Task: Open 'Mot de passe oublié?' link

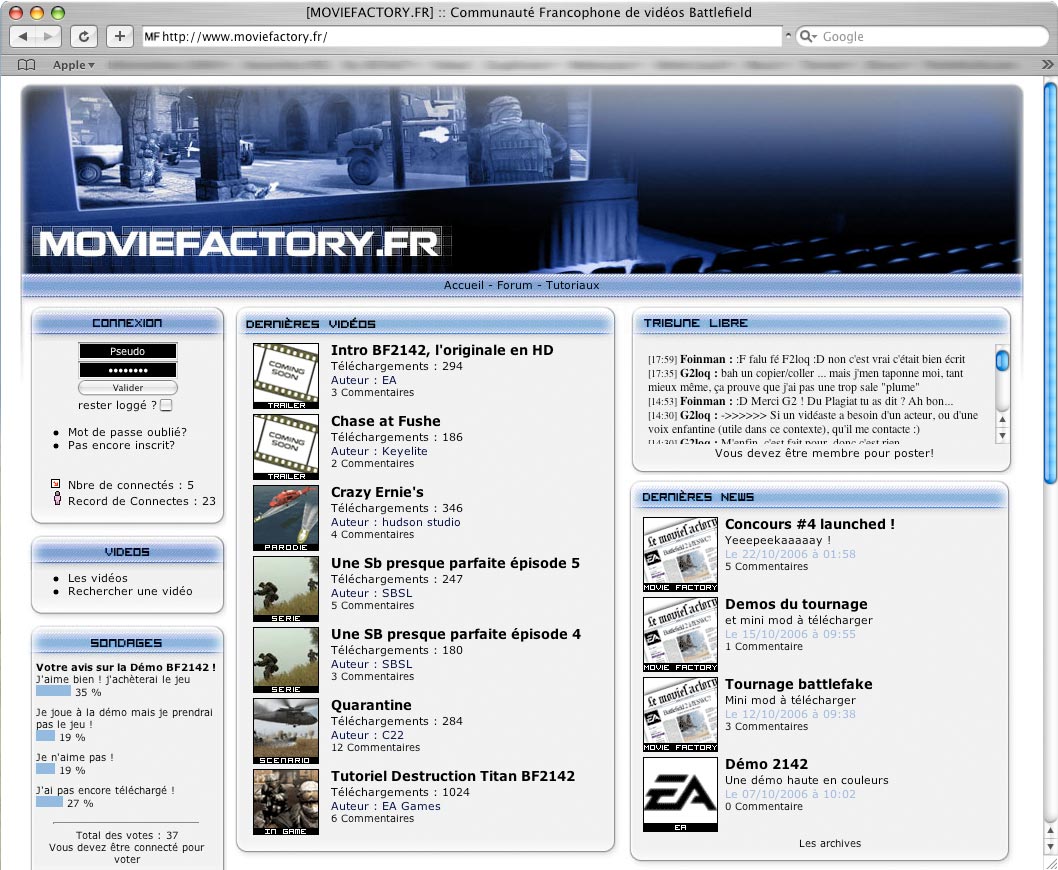Action: [127, 432]
